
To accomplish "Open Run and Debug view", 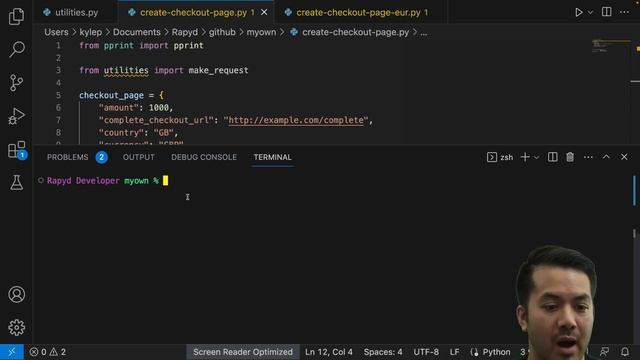I will point(16,116).
